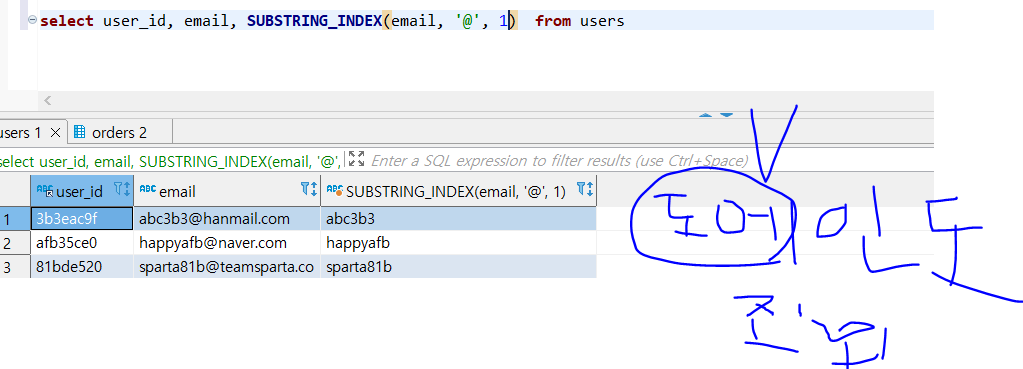The width and height of the screenshot is (1023, 369).
Task: Select result cell abc3b3
Action: [x=459, y=219]
